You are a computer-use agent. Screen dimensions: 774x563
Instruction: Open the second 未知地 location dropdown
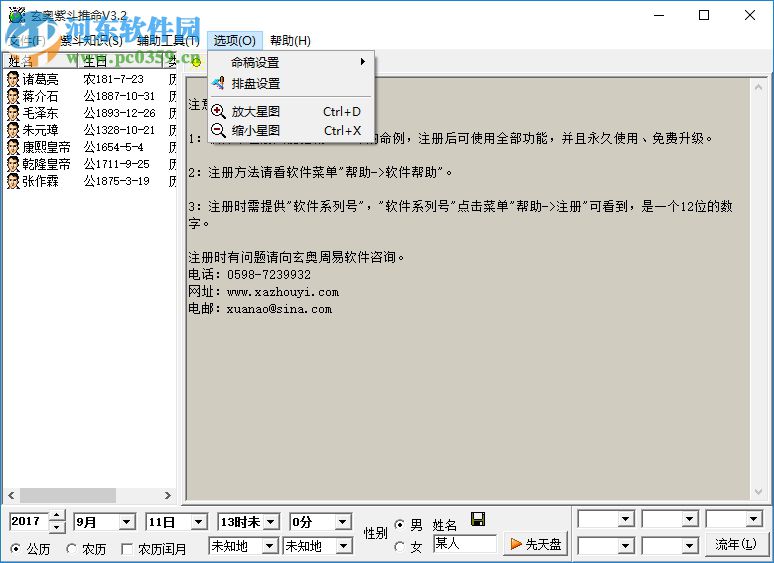(344, 546)
